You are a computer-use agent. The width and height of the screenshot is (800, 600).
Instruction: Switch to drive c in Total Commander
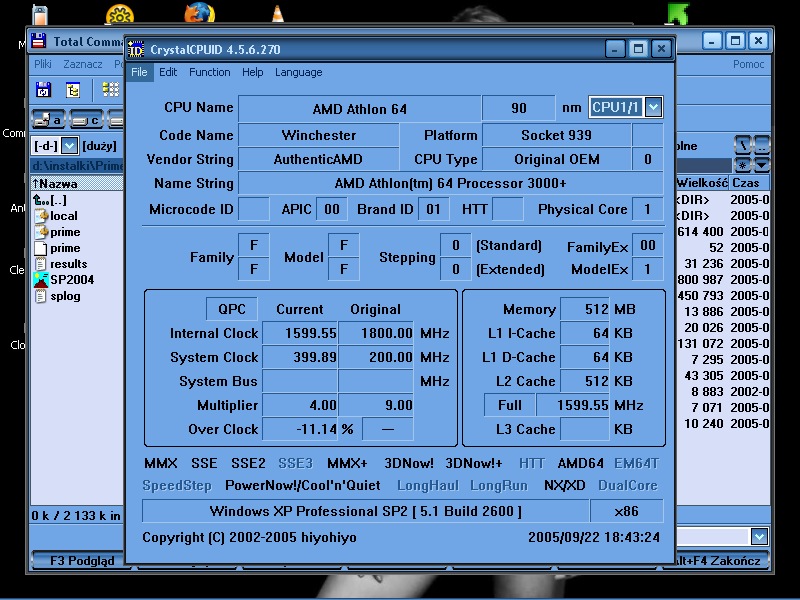coord(86,120)
